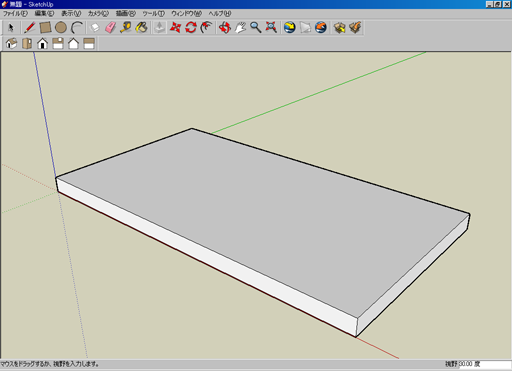
Task: Open the ツール(T) menu
Action: pos(154,13)
